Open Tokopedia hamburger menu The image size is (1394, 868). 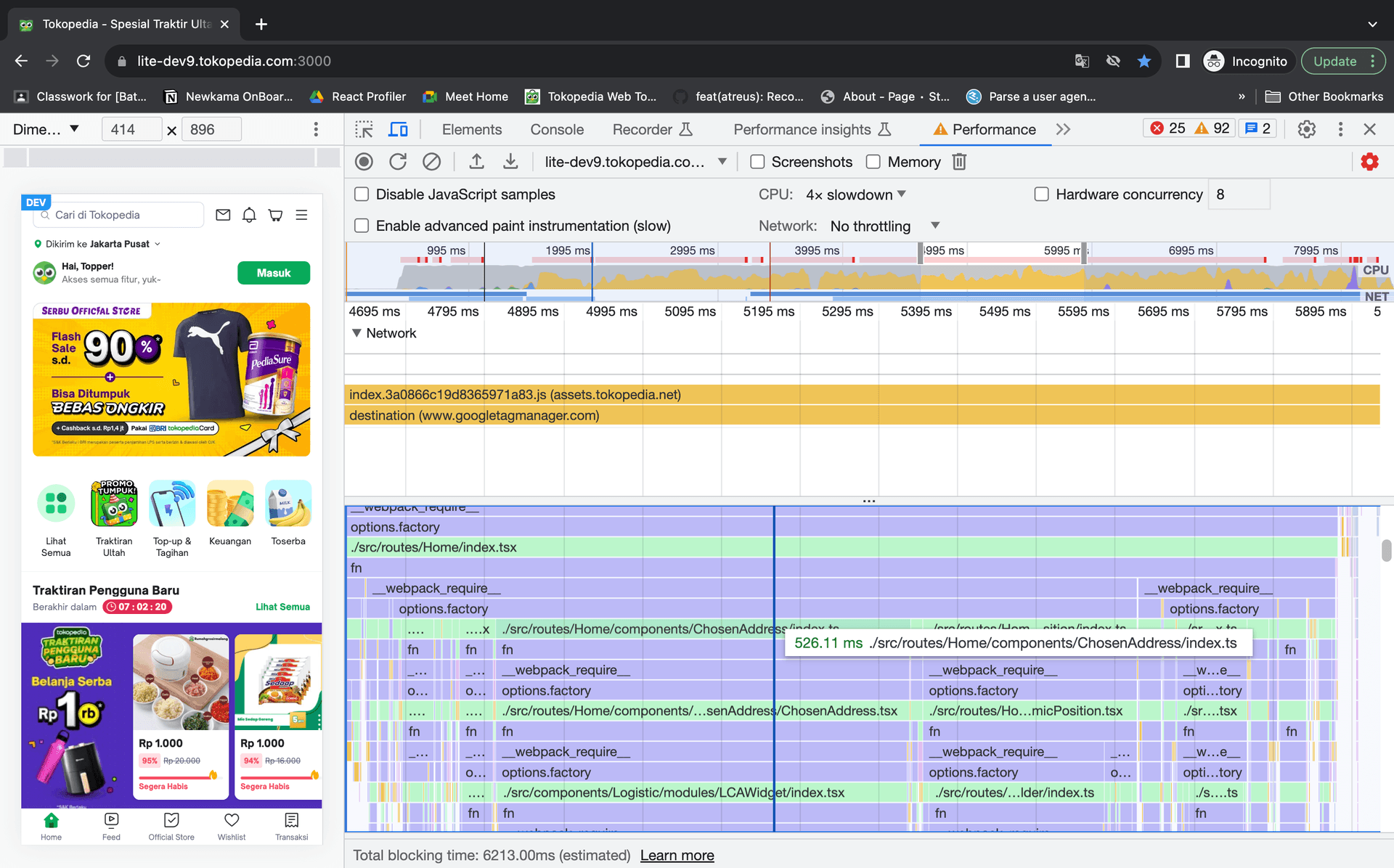pos(301,215)
